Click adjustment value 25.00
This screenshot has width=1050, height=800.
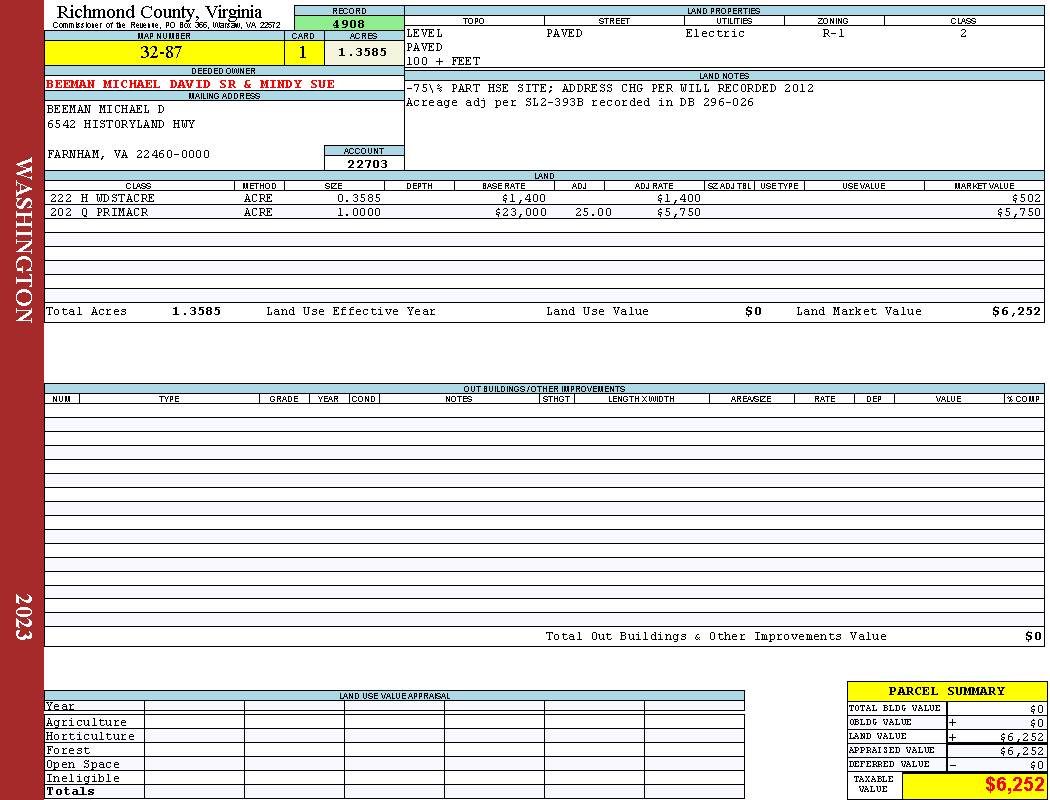pos(593,212)
